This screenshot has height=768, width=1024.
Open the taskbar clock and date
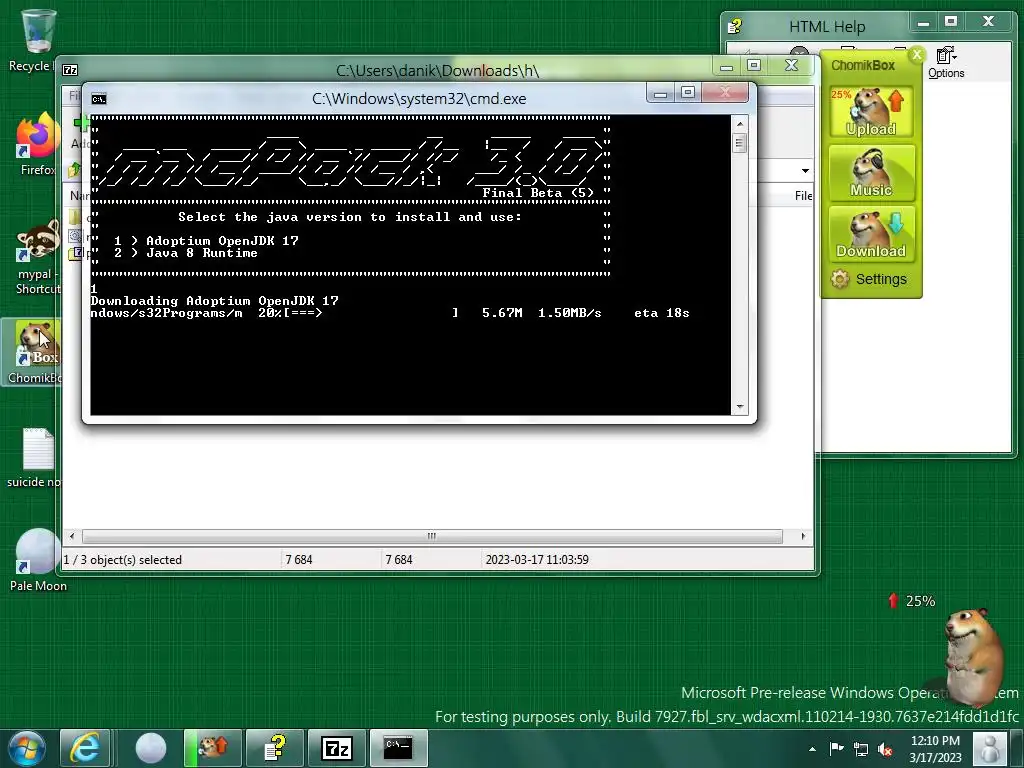point(935,749)
